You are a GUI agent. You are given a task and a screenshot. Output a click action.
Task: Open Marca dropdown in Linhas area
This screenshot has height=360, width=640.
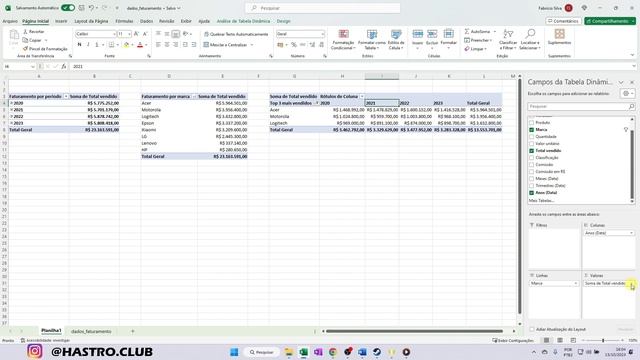pos(576,283)
